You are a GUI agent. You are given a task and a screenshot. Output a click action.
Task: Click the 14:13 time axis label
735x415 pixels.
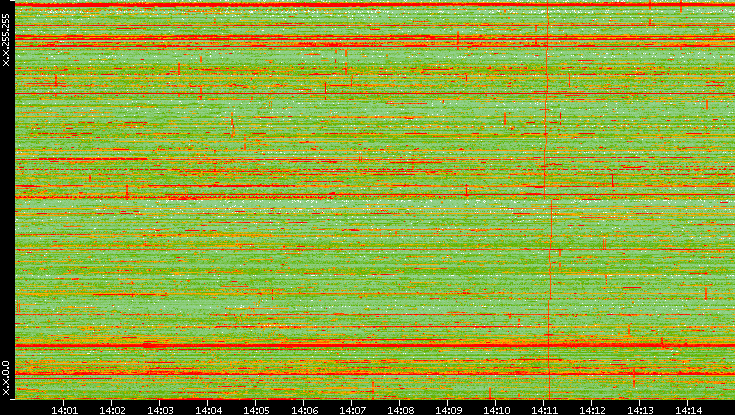640,410
